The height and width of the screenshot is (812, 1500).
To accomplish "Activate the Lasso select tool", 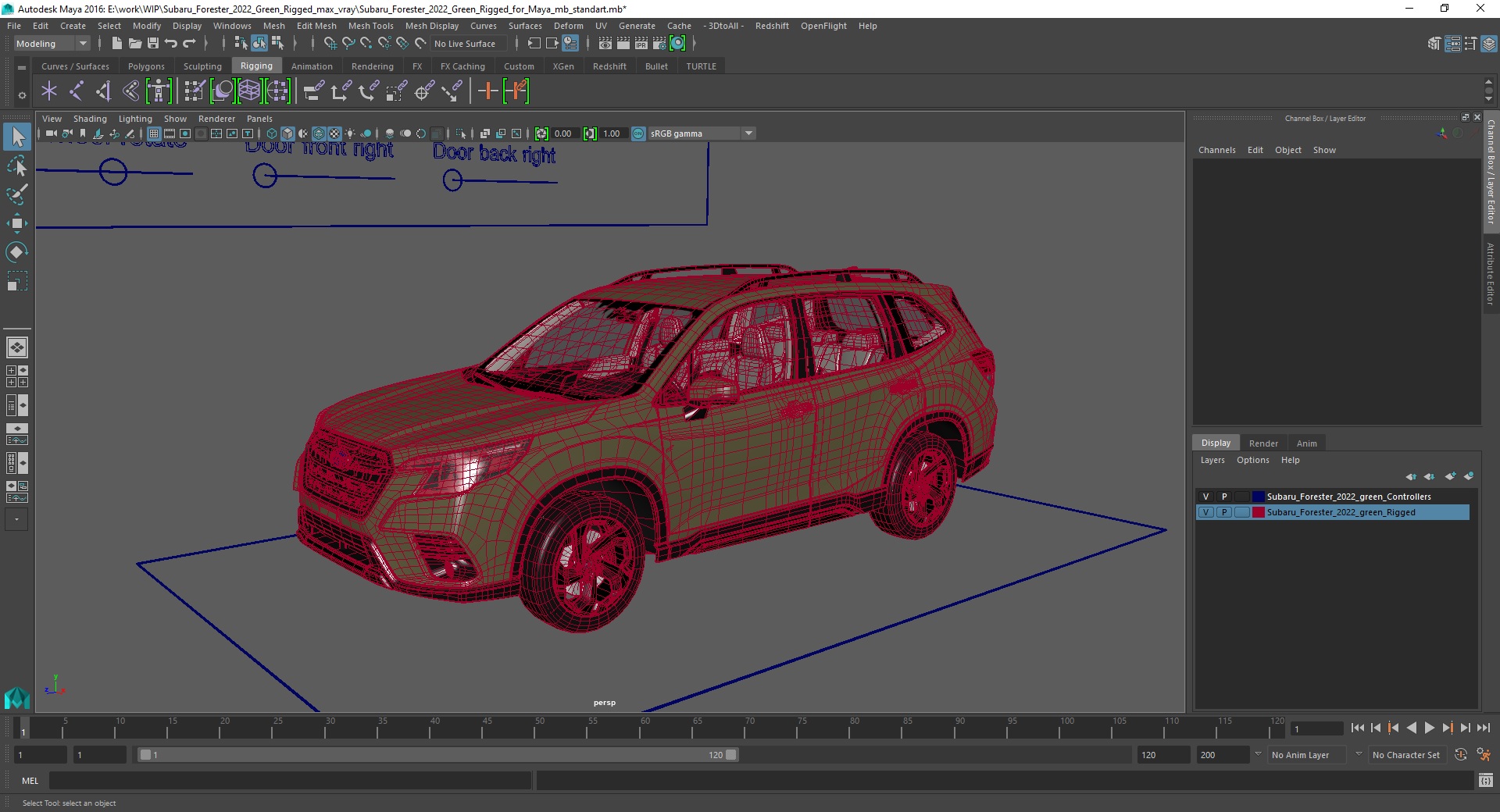I will coord(17,166).
